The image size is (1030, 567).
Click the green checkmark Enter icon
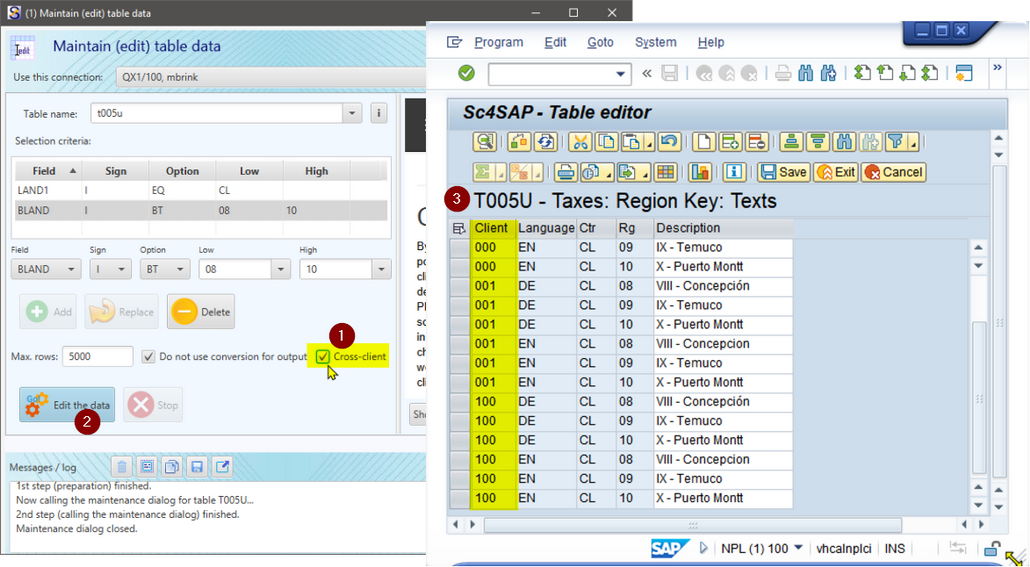click(466, 73)
